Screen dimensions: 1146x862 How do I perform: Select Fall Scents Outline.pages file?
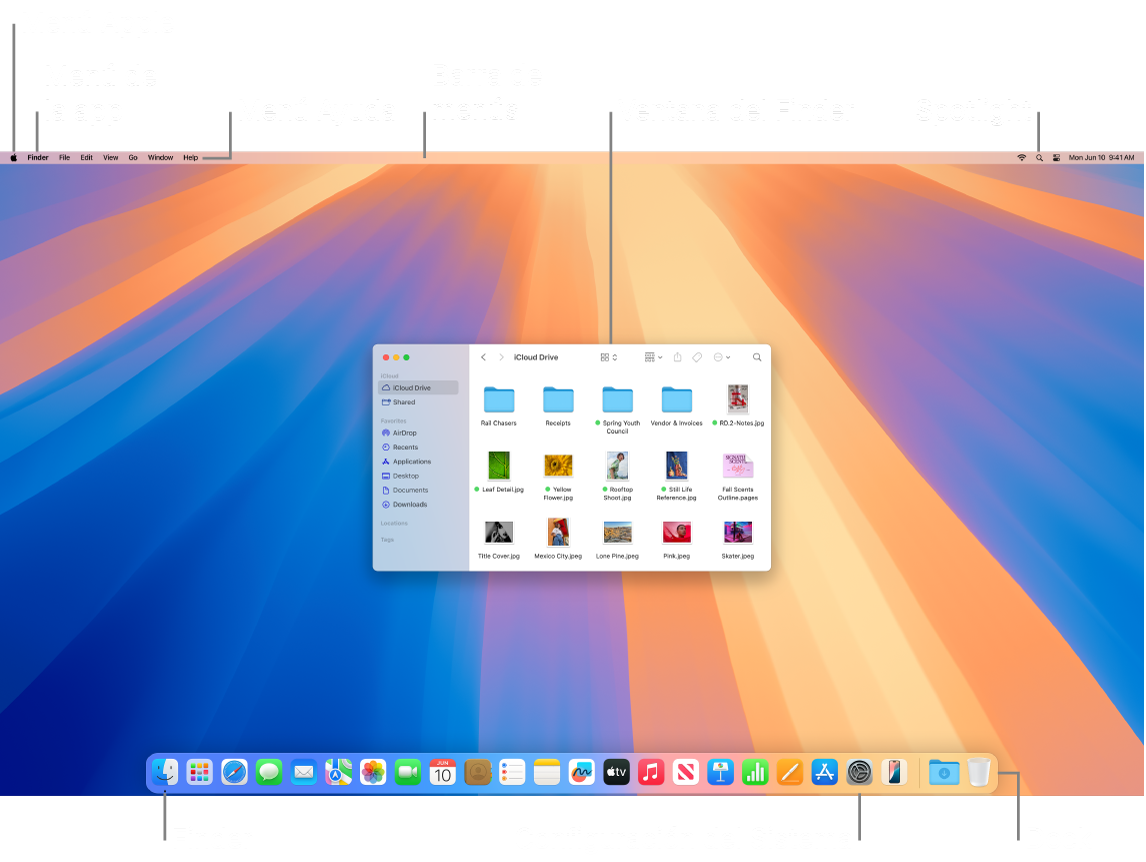click(x=737, y=476)
